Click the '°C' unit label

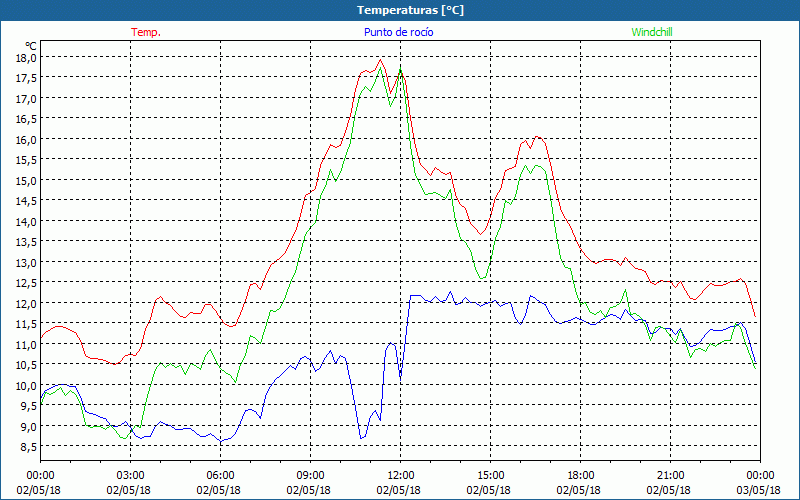click(31, 46)
